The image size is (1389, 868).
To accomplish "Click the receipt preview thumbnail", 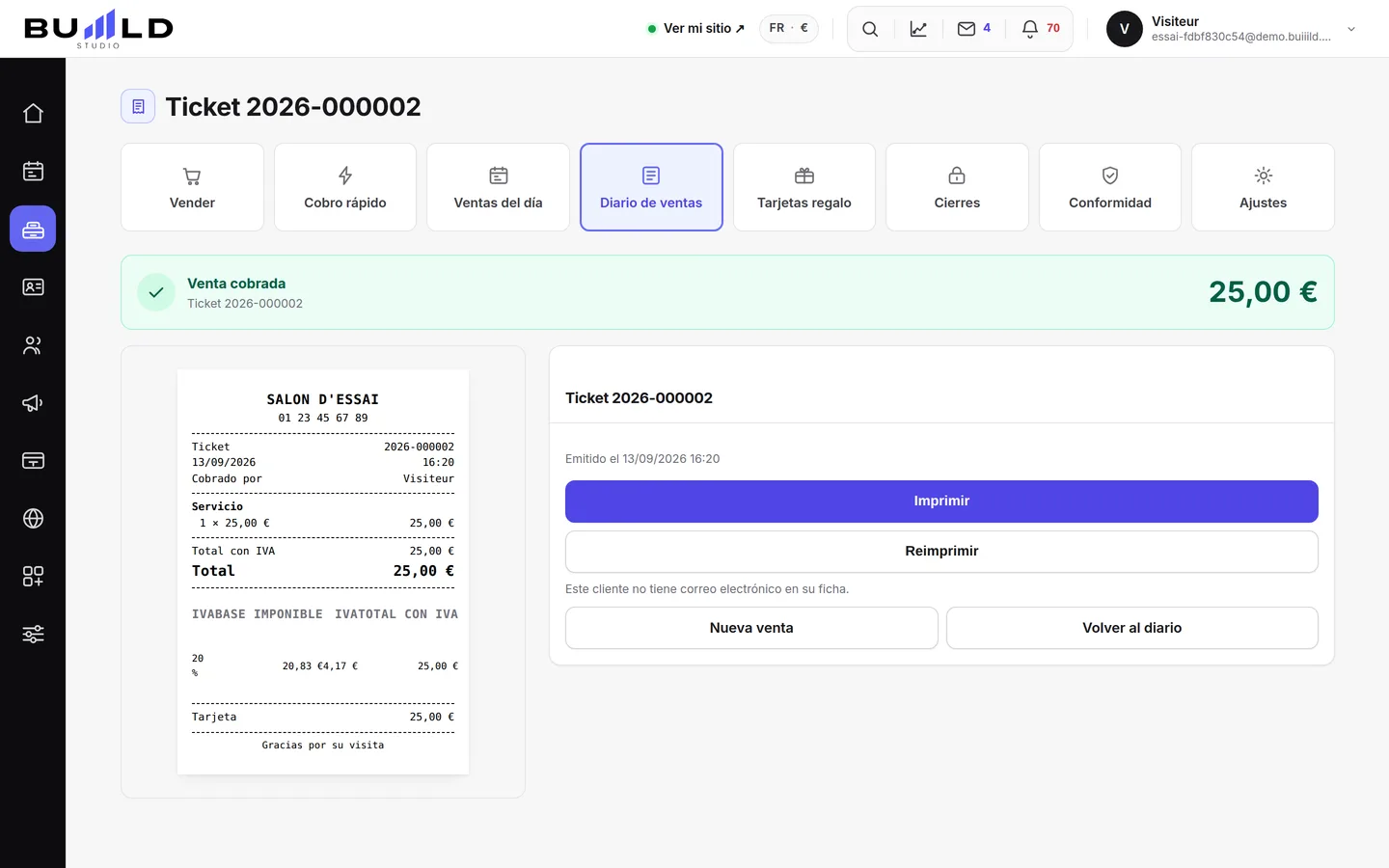I will tap(323, 572).
